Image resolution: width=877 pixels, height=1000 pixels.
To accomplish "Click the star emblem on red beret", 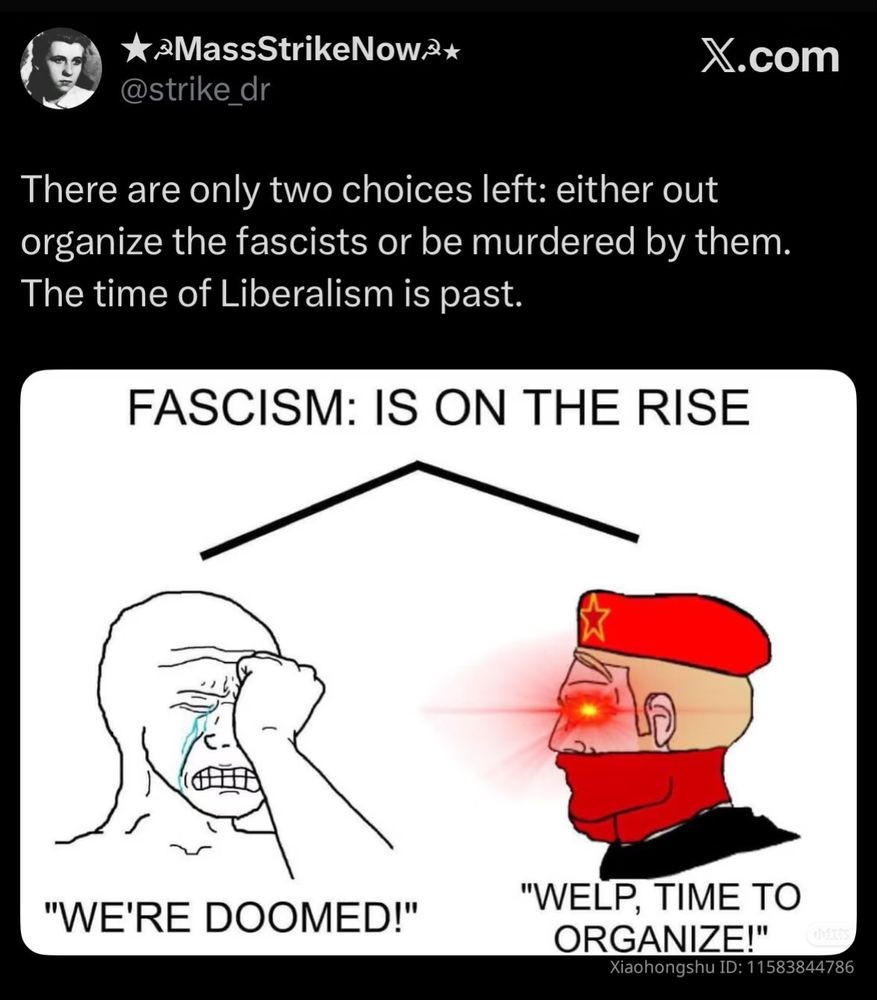I will click(596, 617).
